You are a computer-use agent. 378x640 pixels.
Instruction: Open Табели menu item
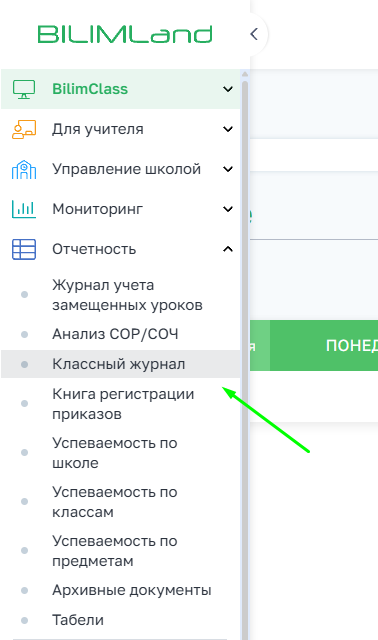78,620
